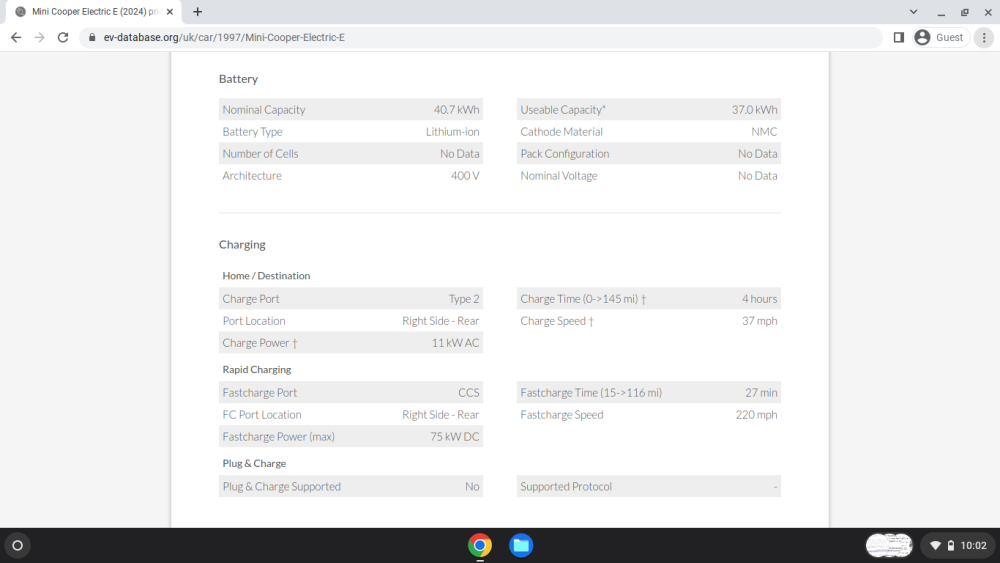This screenshot has width=1000, height=563.
Task: Open Chrome from the shelf
Action: [x=480, y=545]
